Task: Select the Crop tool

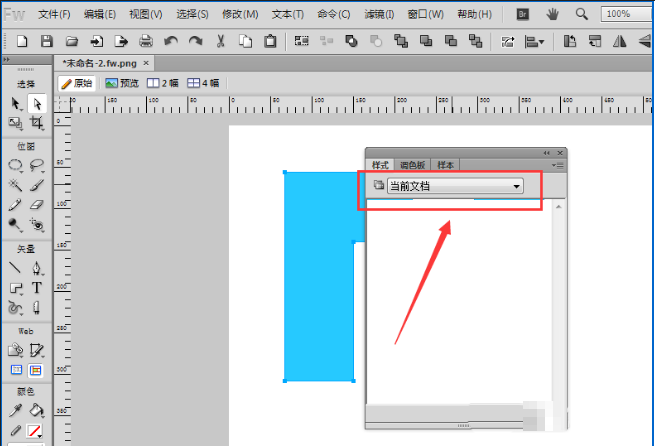Action: coord(37,123)
